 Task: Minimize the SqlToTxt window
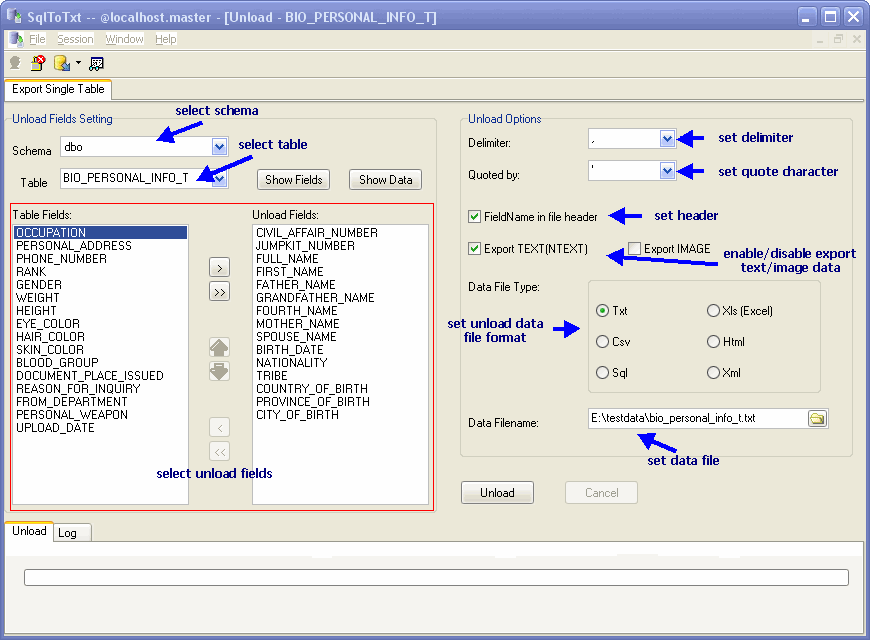pos(807,17)
